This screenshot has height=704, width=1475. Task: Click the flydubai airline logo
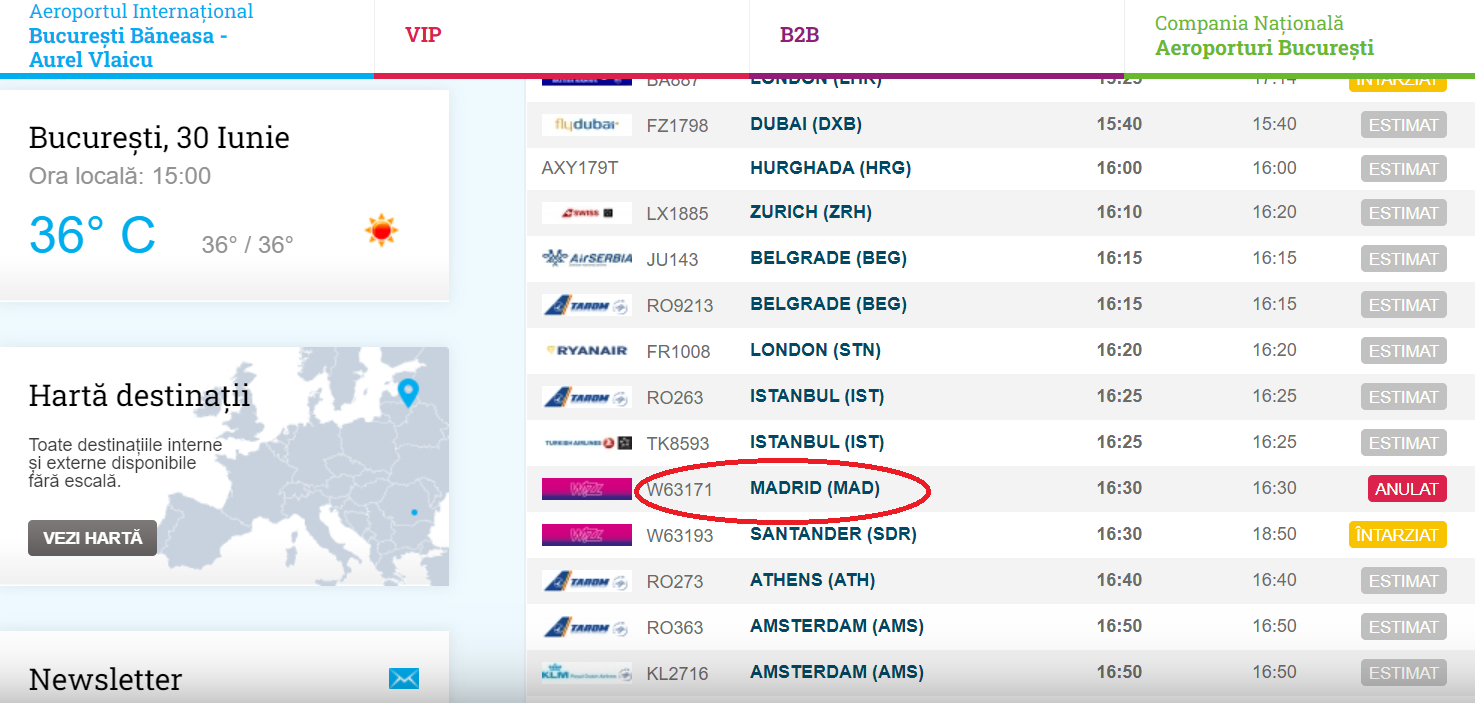click(x=586, y=125)
